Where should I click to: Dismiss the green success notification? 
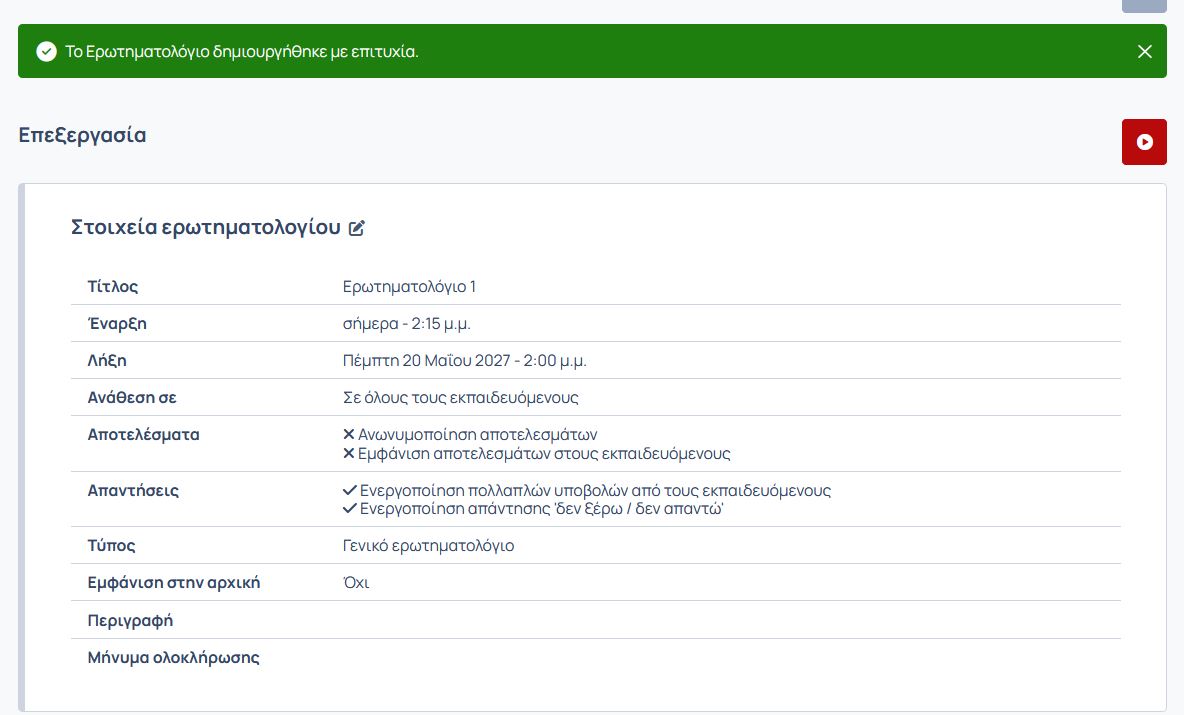click(x=1145, y=51)
